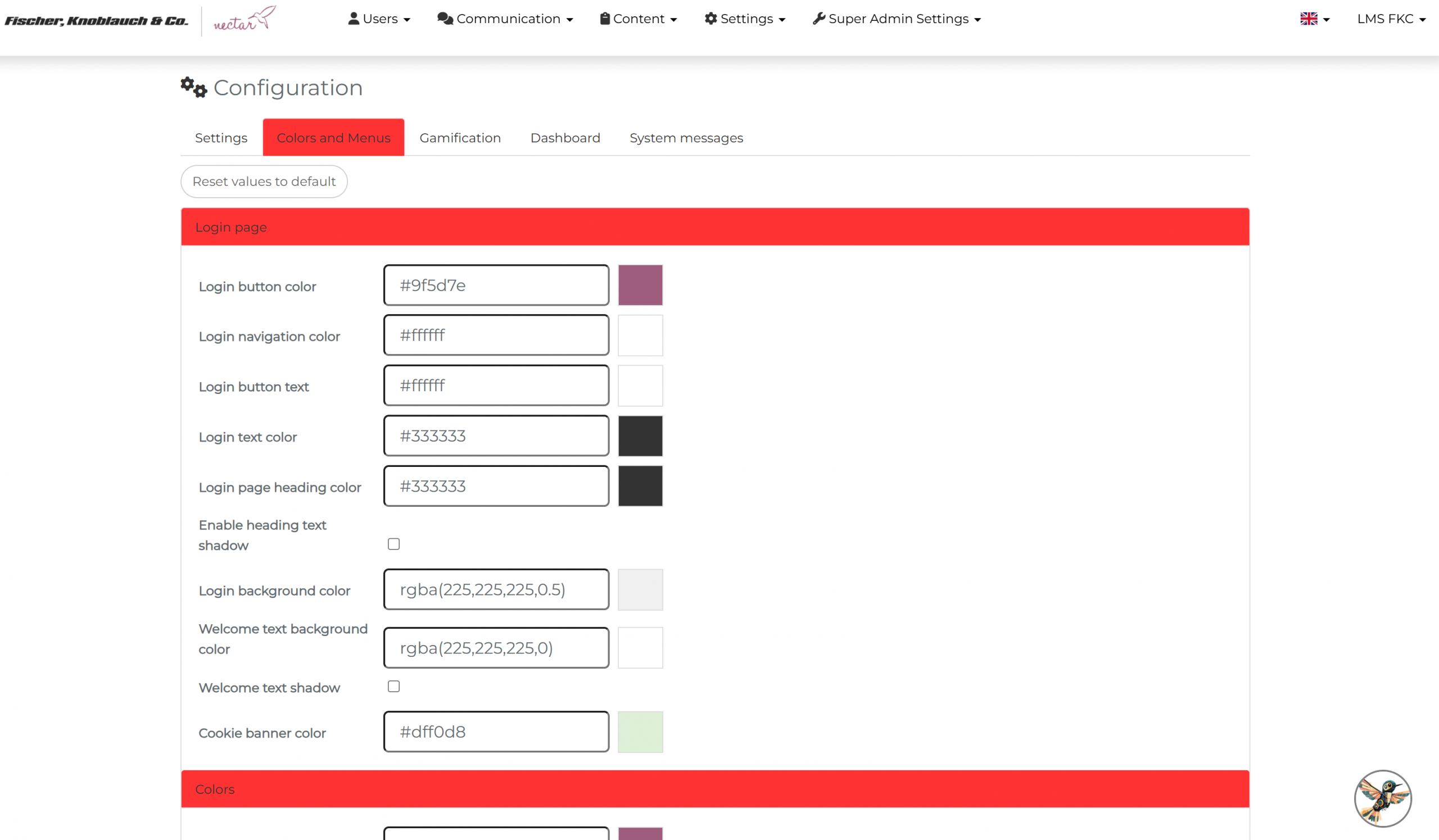Open the hummingbird assistant avatar button
This screenshot has height=840, width=1439.
coord(1382,798)
